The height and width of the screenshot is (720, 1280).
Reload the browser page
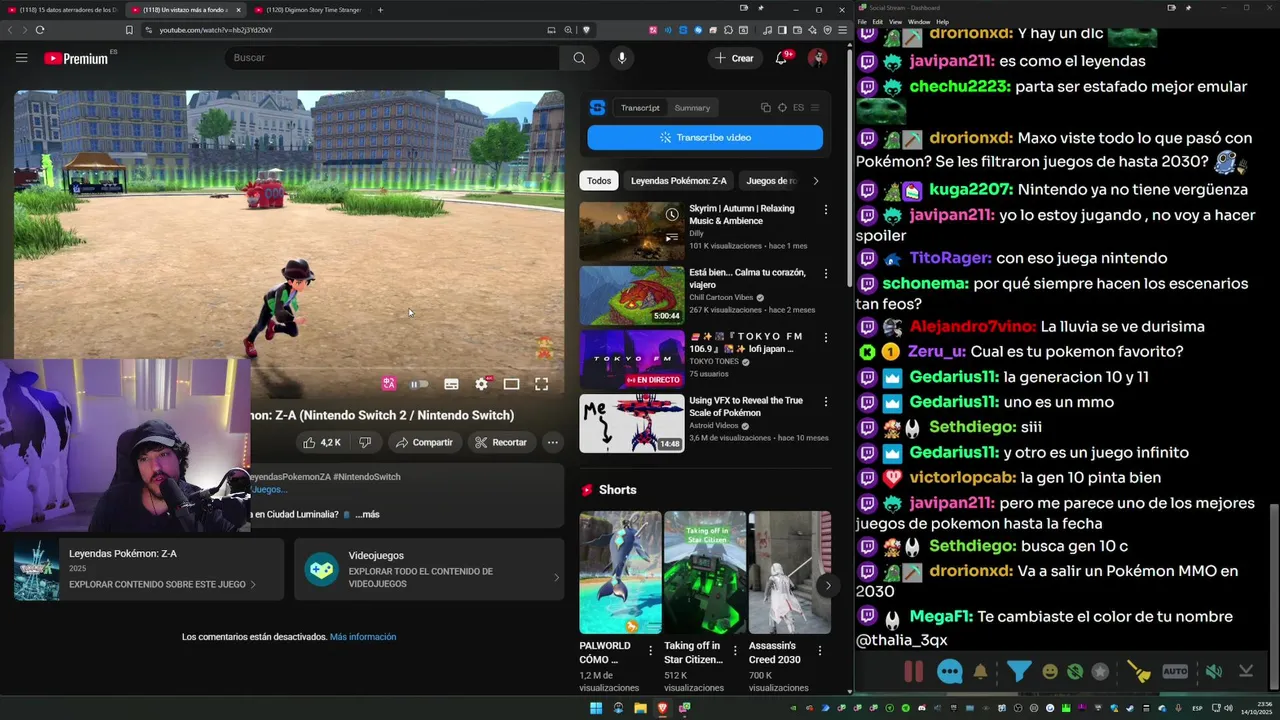click(40, 30)
